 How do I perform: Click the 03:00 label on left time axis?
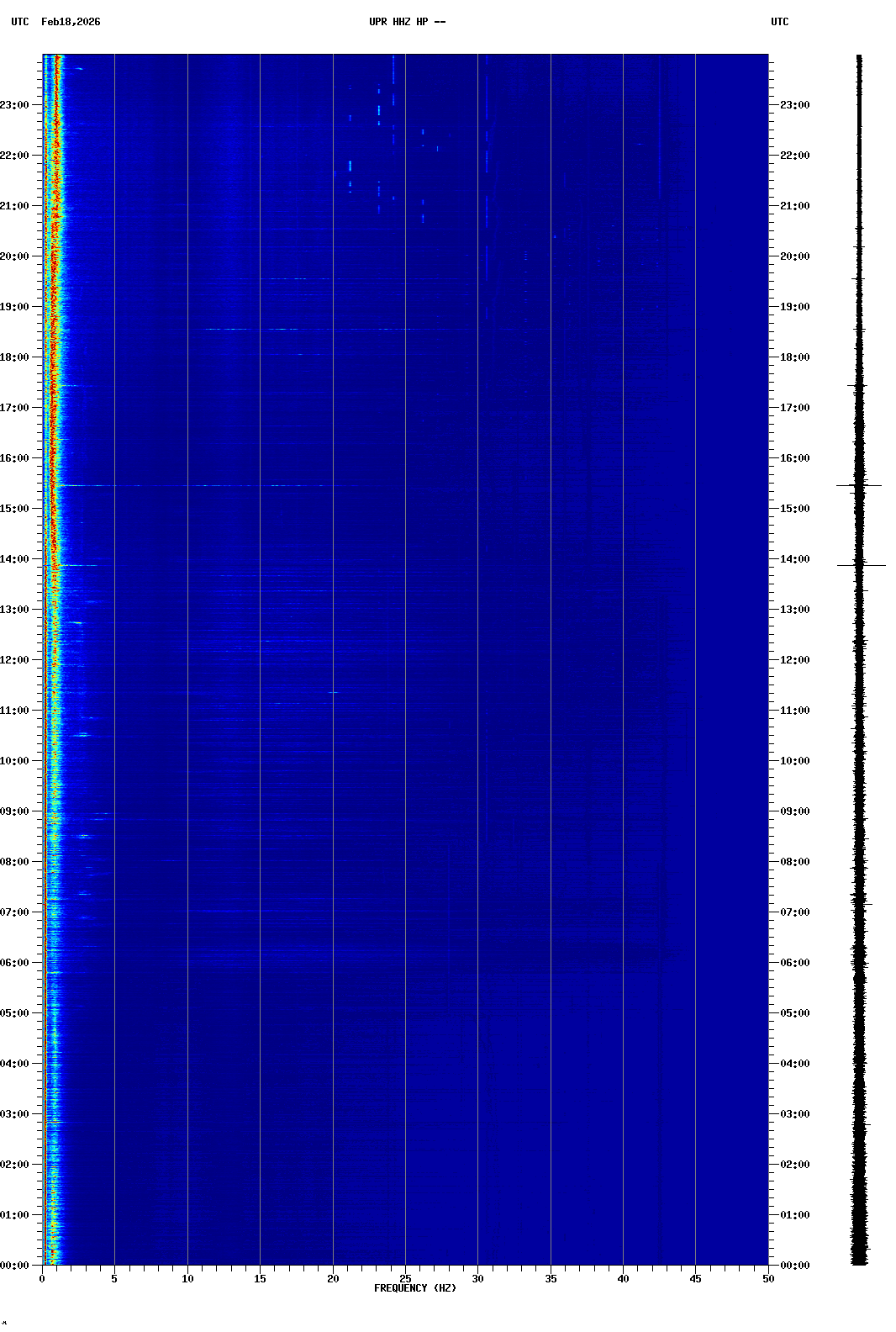click(x=15, y=1114)
